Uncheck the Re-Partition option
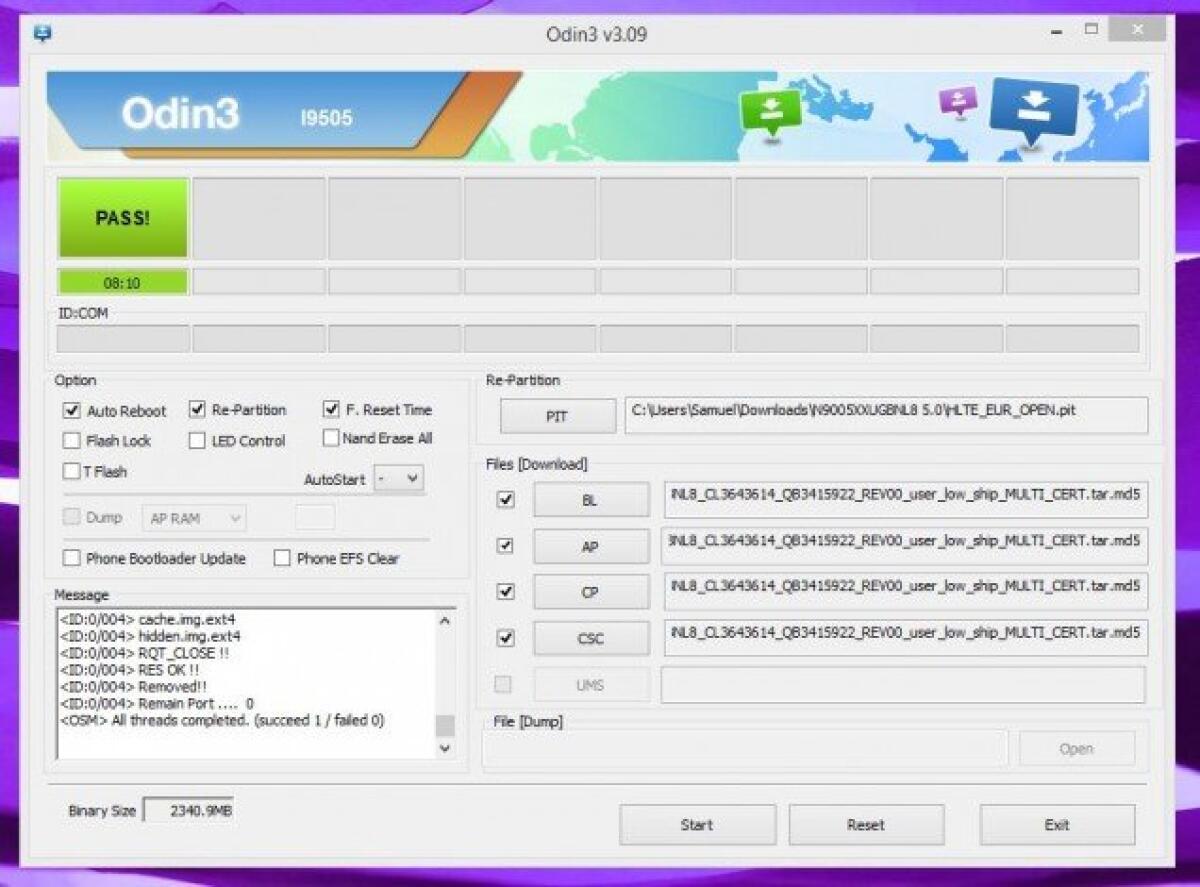Viewport: 1200px width, 887px height. click(197, 410)
